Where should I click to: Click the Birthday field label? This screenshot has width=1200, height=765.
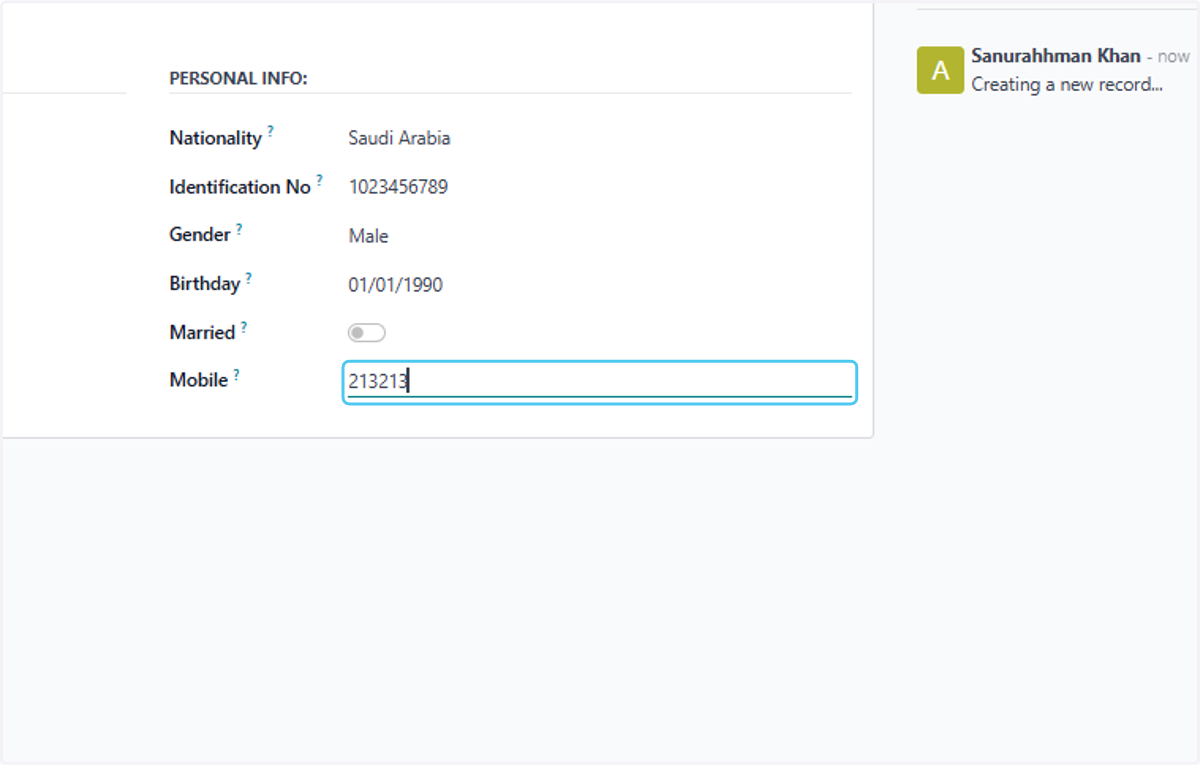point(205,284)
